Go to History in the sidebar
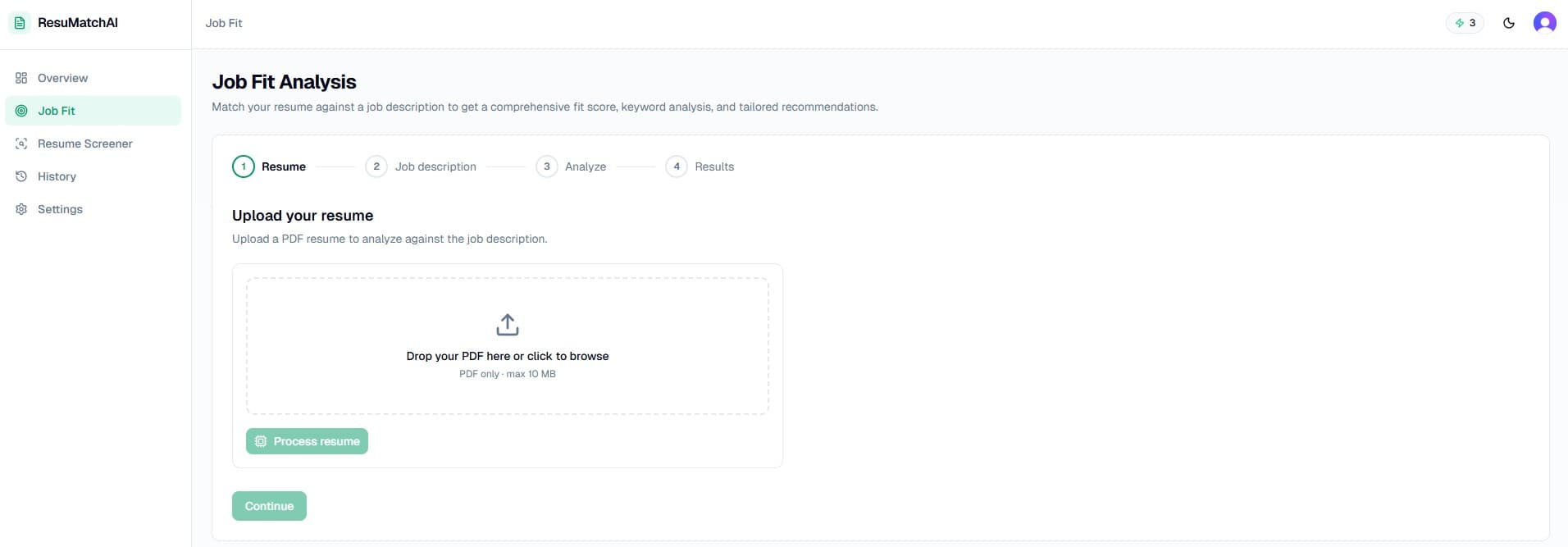 click(x=93, y=176)
